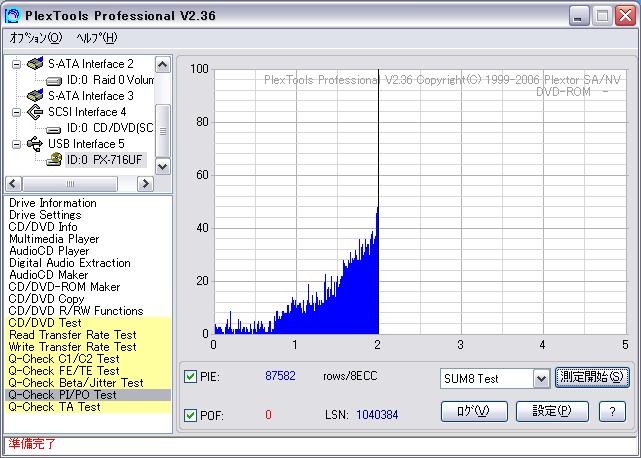This screenshot has height=458, width=641.
Task: Click the Raid 0 Volume drive icon
Action: pyautogui.click(x=54, y=80)
